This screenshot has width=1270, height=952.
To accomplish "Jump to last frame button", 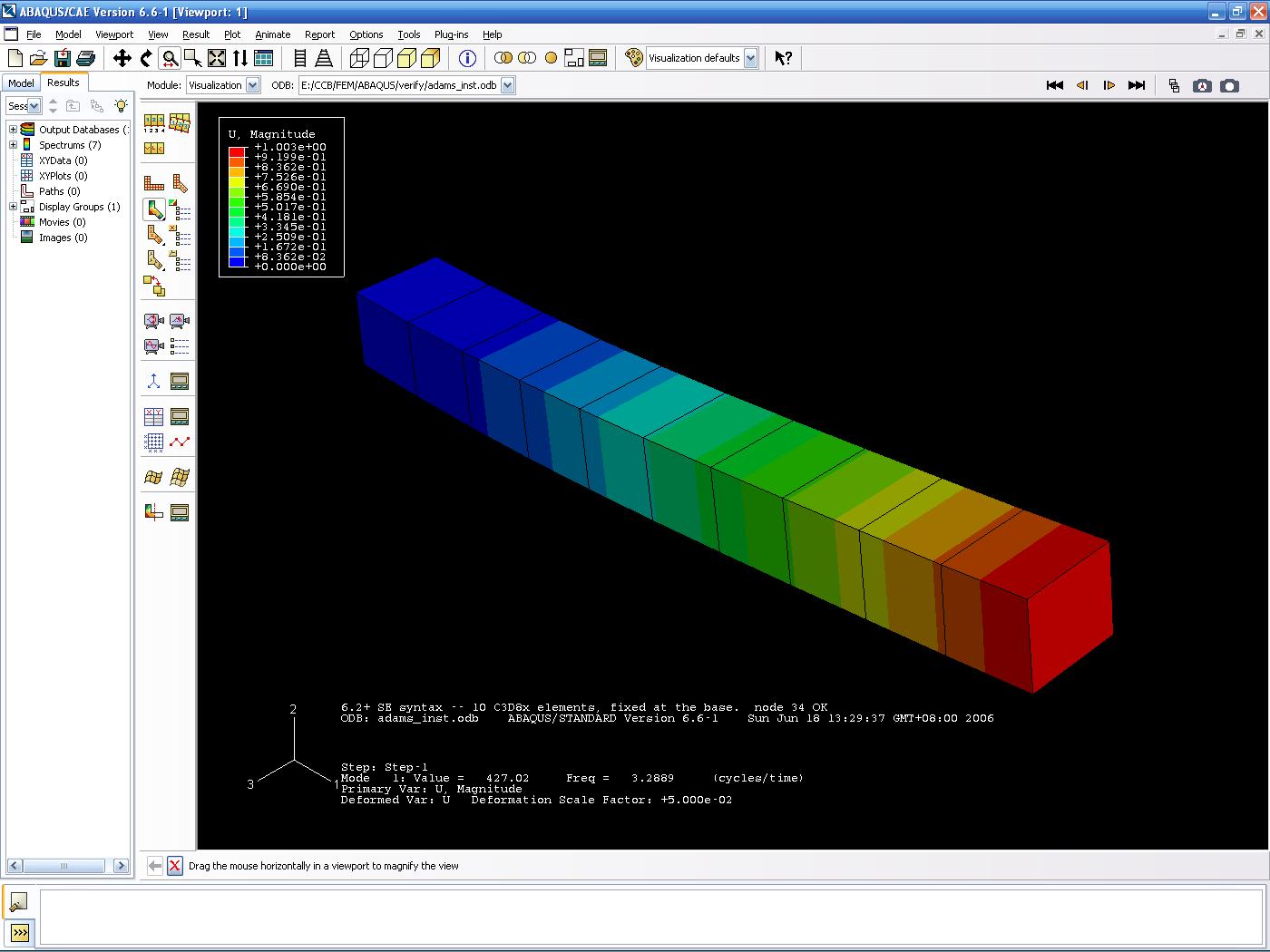I will [x=1137, y=85].
